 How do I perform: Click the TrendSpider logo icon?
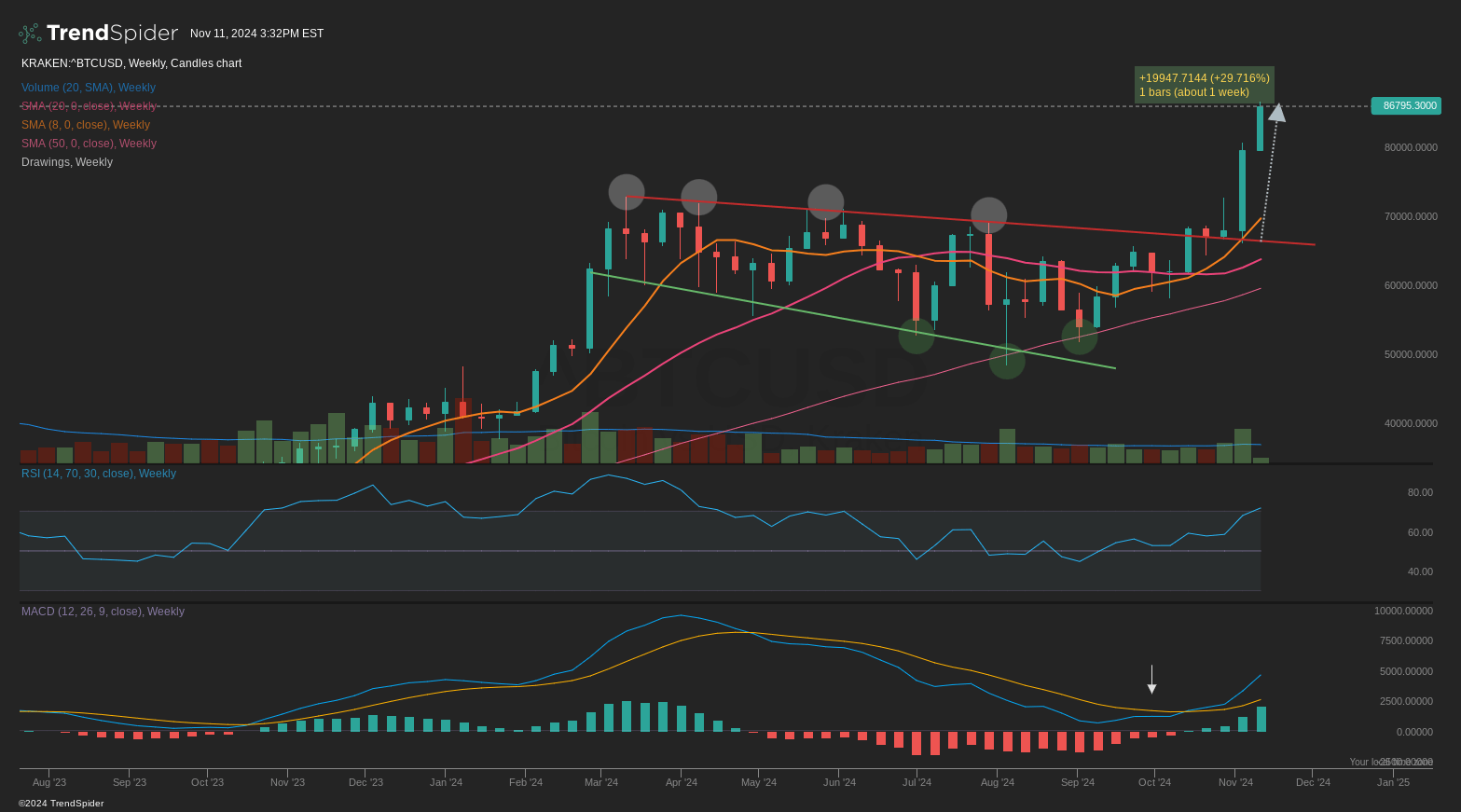29,33
